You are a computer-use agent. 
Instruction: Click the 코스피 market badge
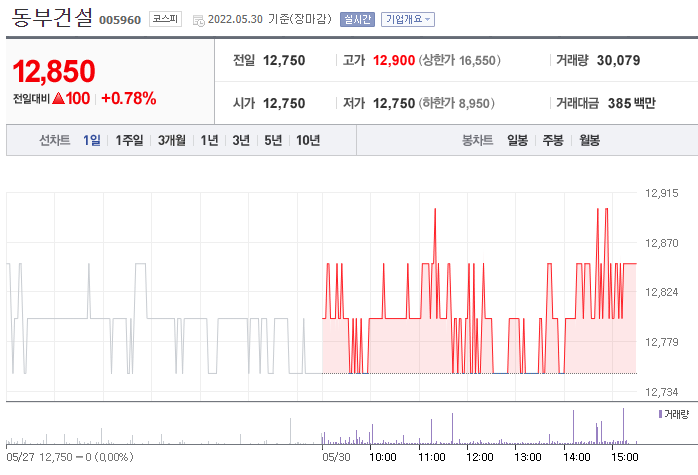click(x=165, y=19)
